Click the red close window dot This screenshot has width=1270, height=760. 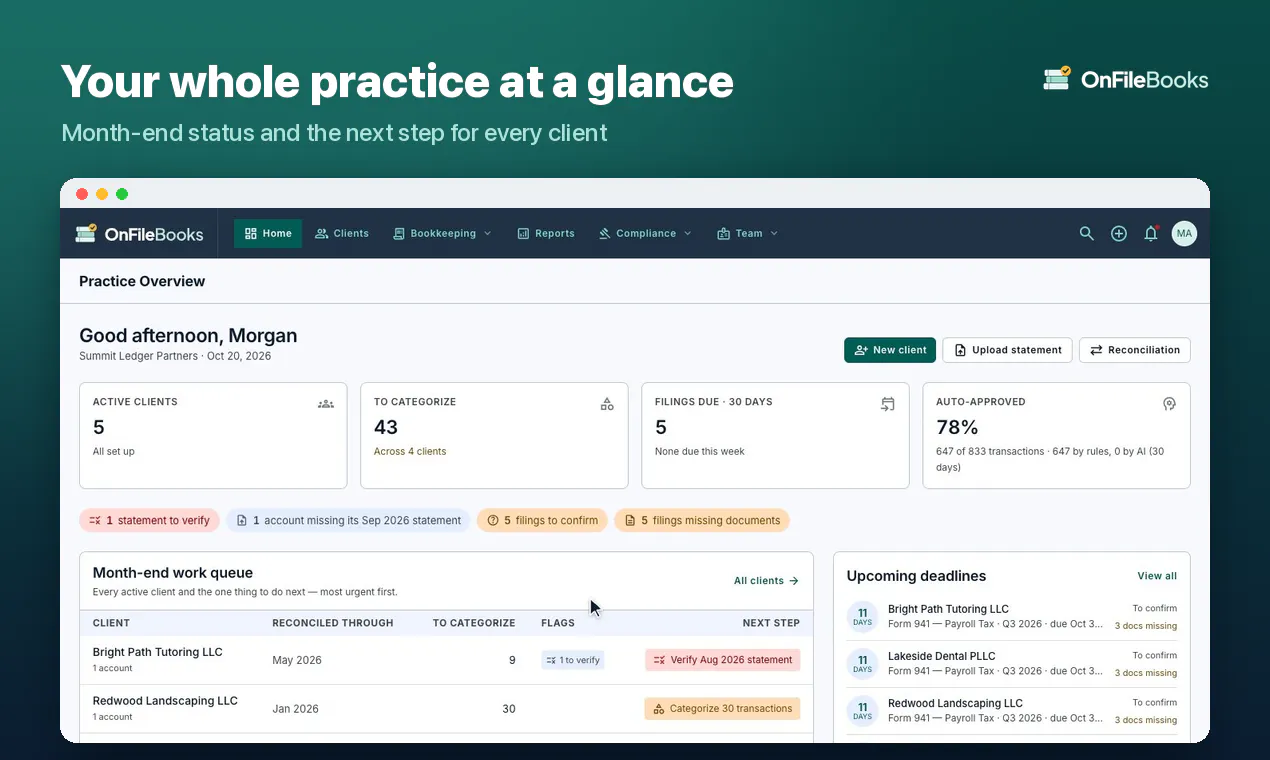coord(82,194)
